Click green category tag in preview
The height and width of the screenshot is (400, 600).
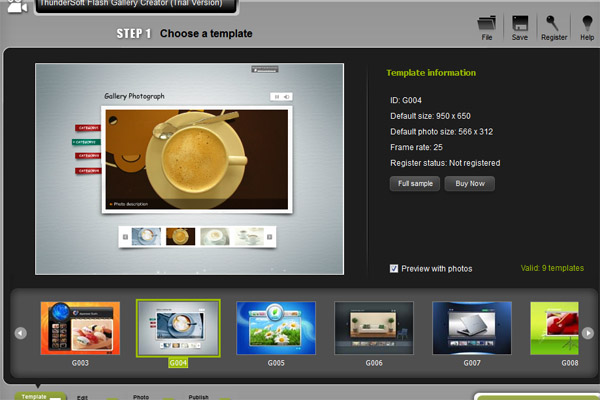coord(86,142)
